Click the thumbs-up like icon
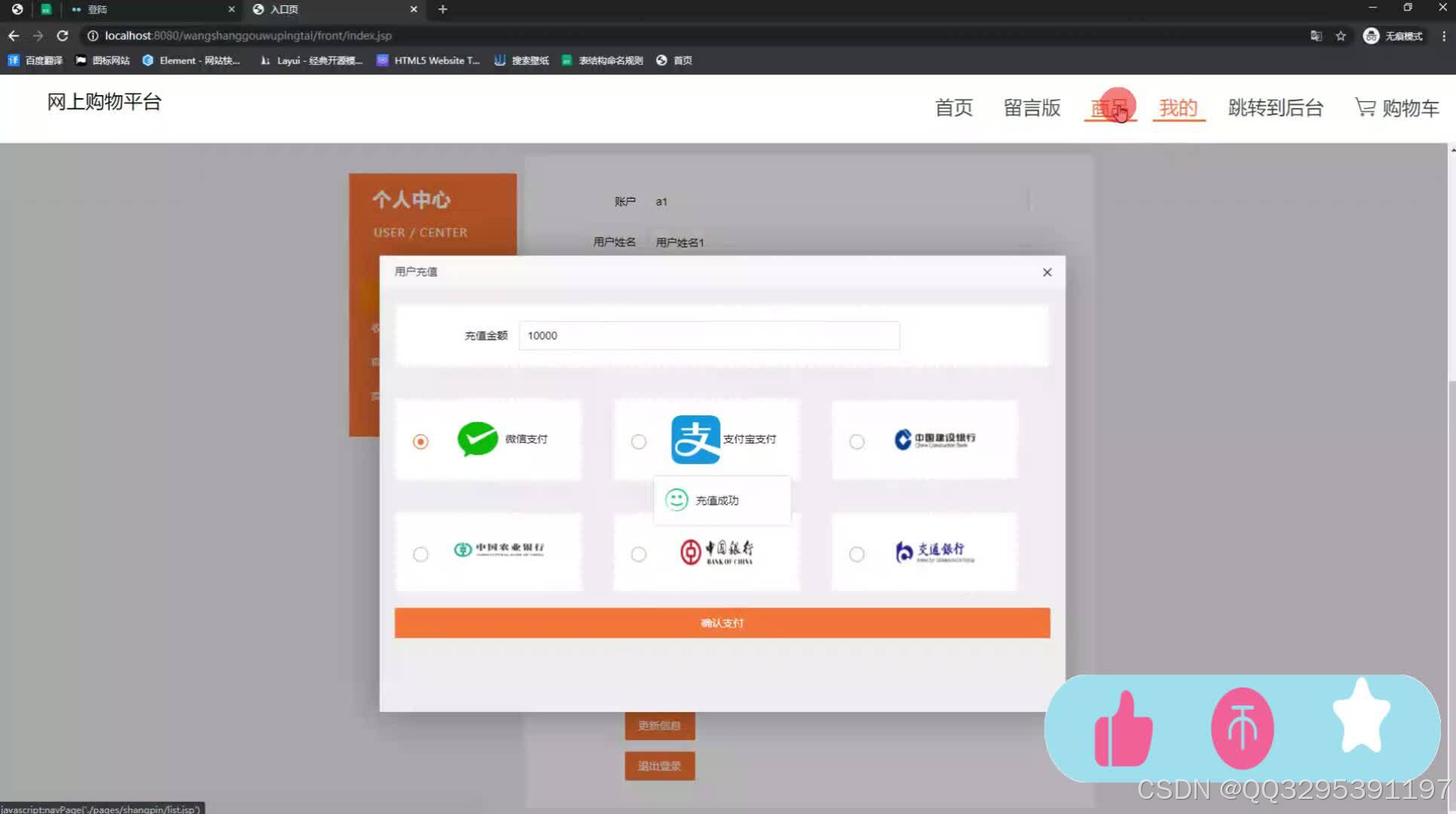 pos(1123,729)
